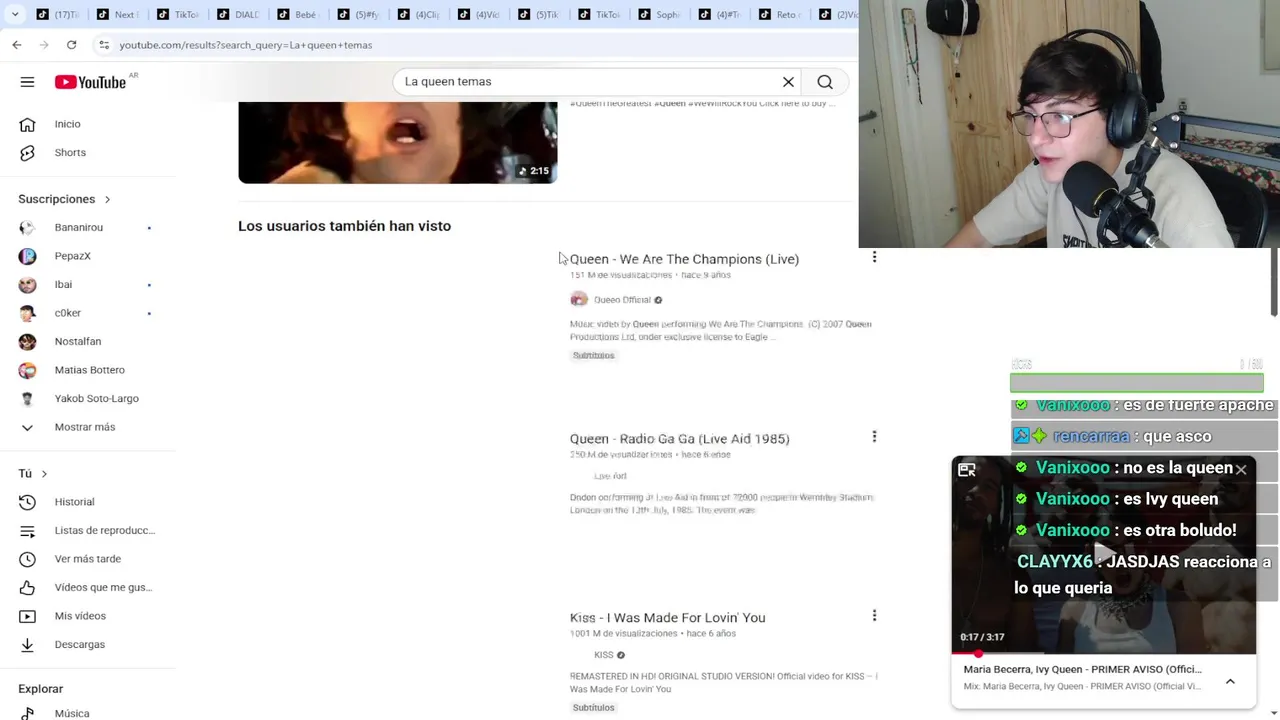The image size is (1280, 720).
Task: Close the miniplayer with the X
Action: pos(1240,469)
